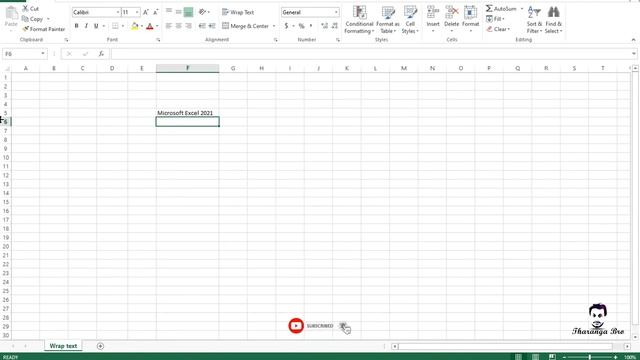
Task: Apply the Borders icon
Action: (x=115, y=26)
